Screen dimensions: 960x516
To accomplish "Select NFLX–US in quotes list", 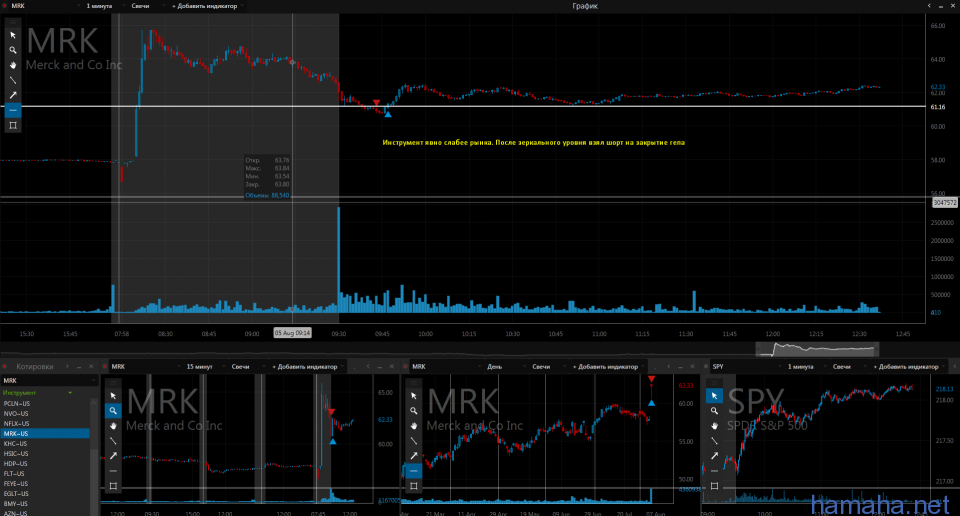I will click(x=45, y=424).
